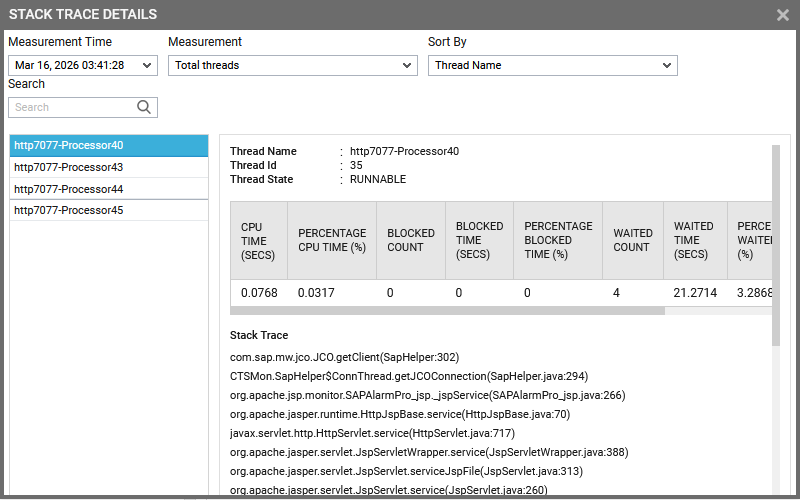Click the BLOCKED COUNT column header

pos(410,240)
